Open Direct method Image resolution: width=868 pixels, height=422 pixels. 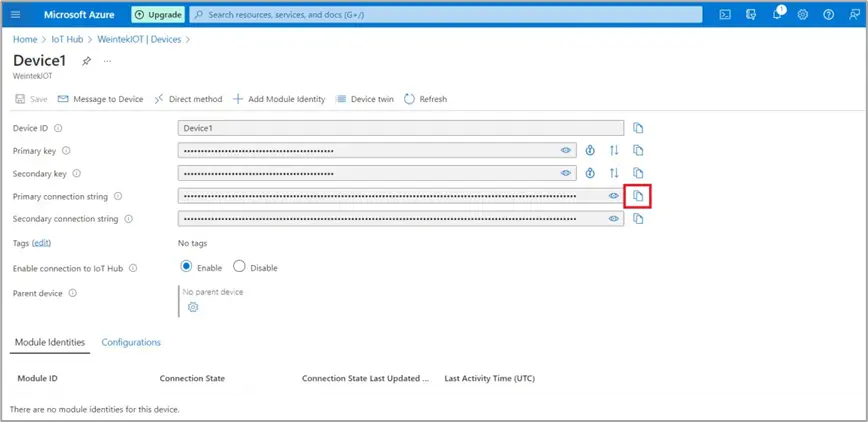(188, 99)
